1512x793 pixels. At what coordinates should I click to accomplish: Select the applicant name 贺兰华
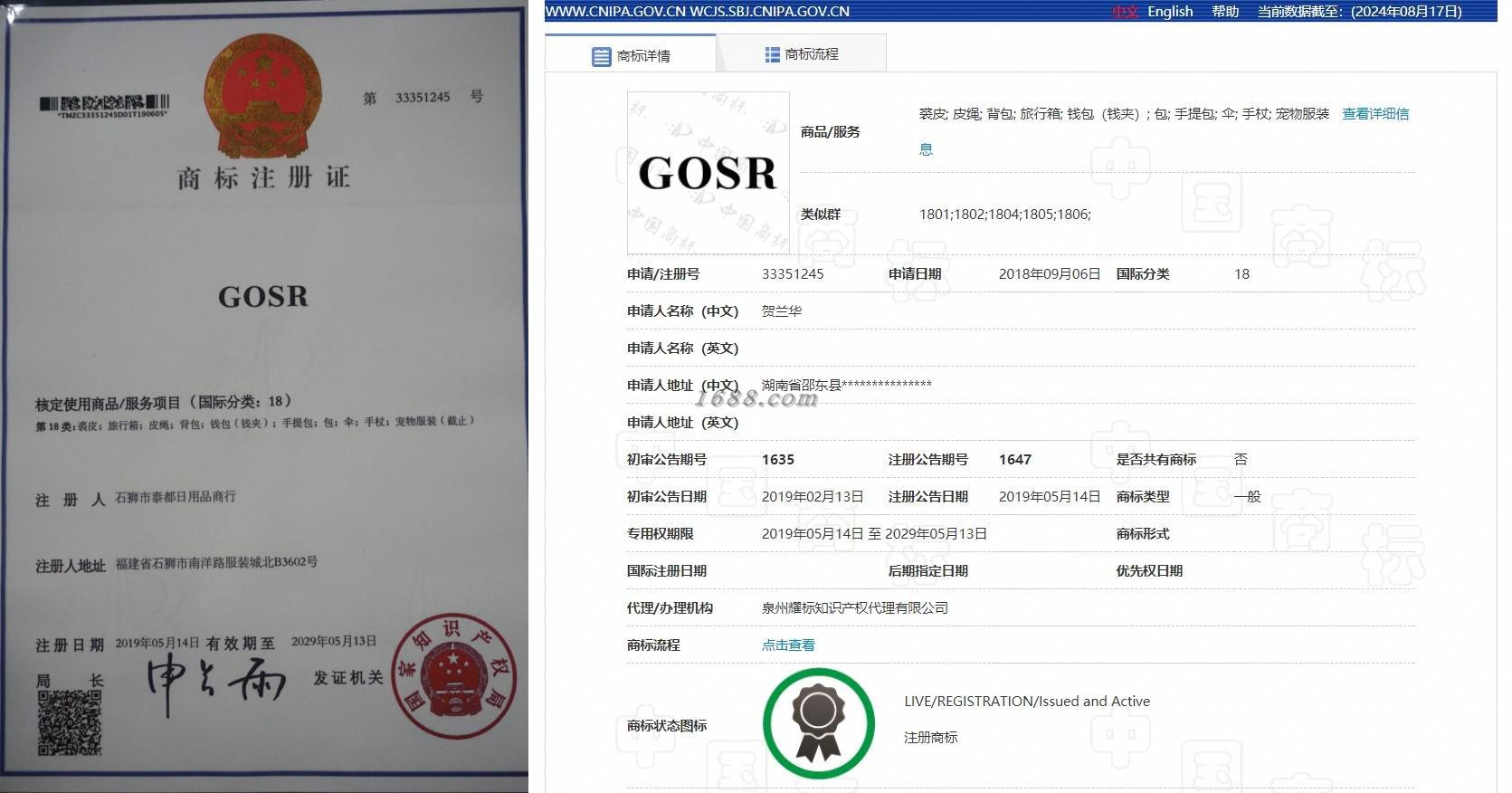pos(782,311)
